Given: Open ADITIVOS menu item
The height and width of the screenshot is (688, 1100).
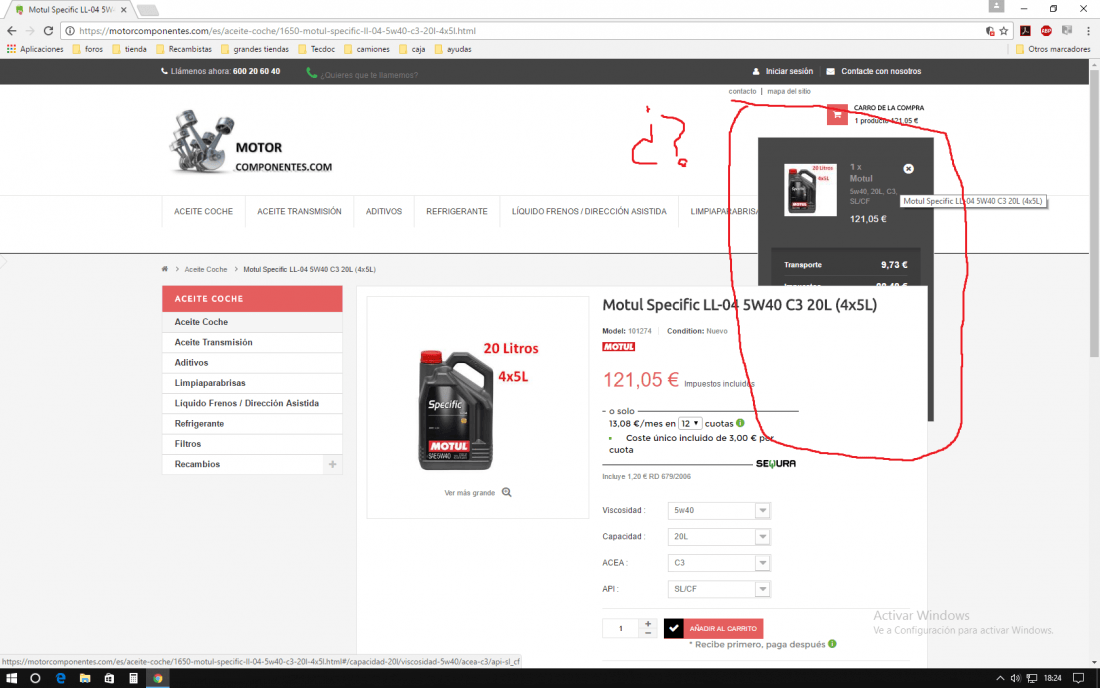Looking at the screenshot, I should click(x=384, y=211).
